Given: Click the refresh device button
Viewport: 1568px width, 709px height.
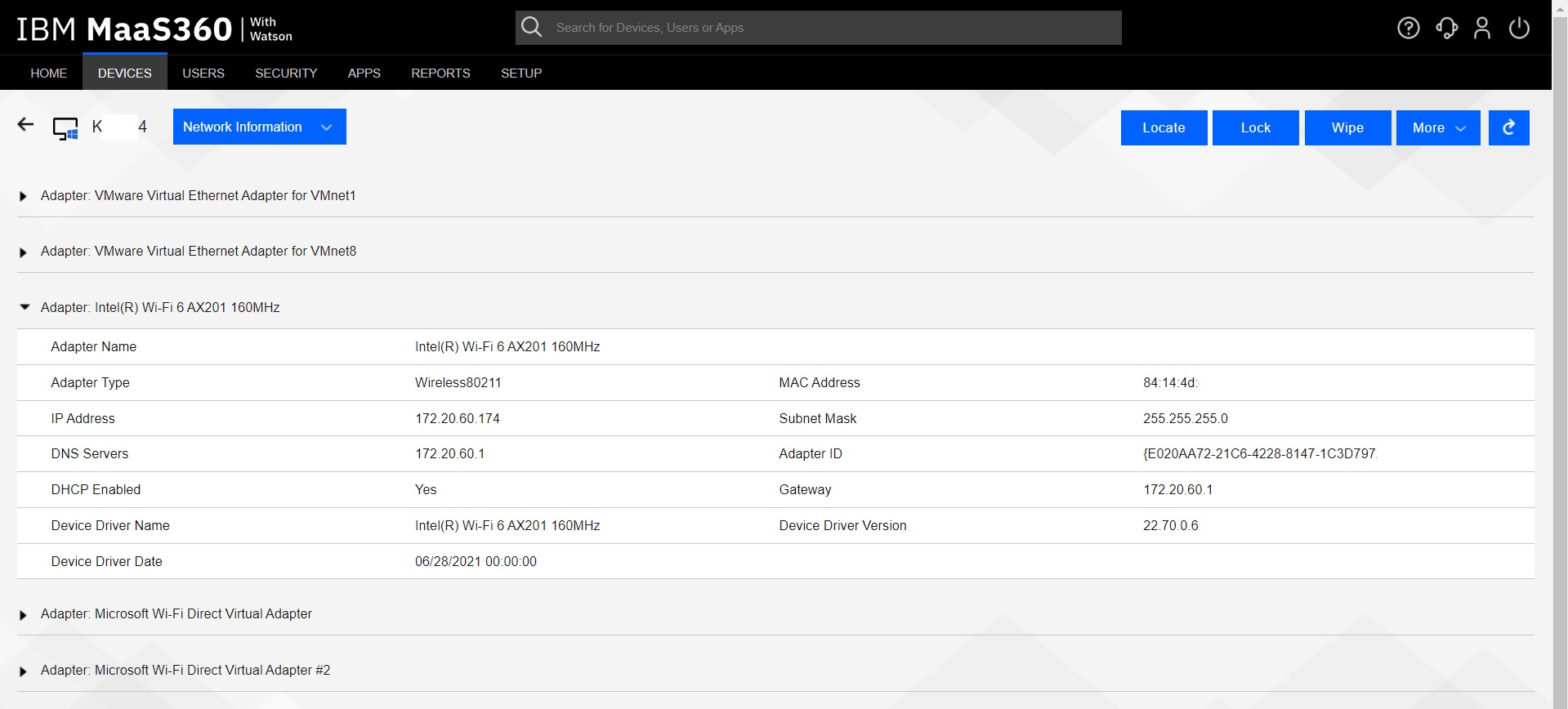Looking at the screenshot, I should [x=1508, y=127].
